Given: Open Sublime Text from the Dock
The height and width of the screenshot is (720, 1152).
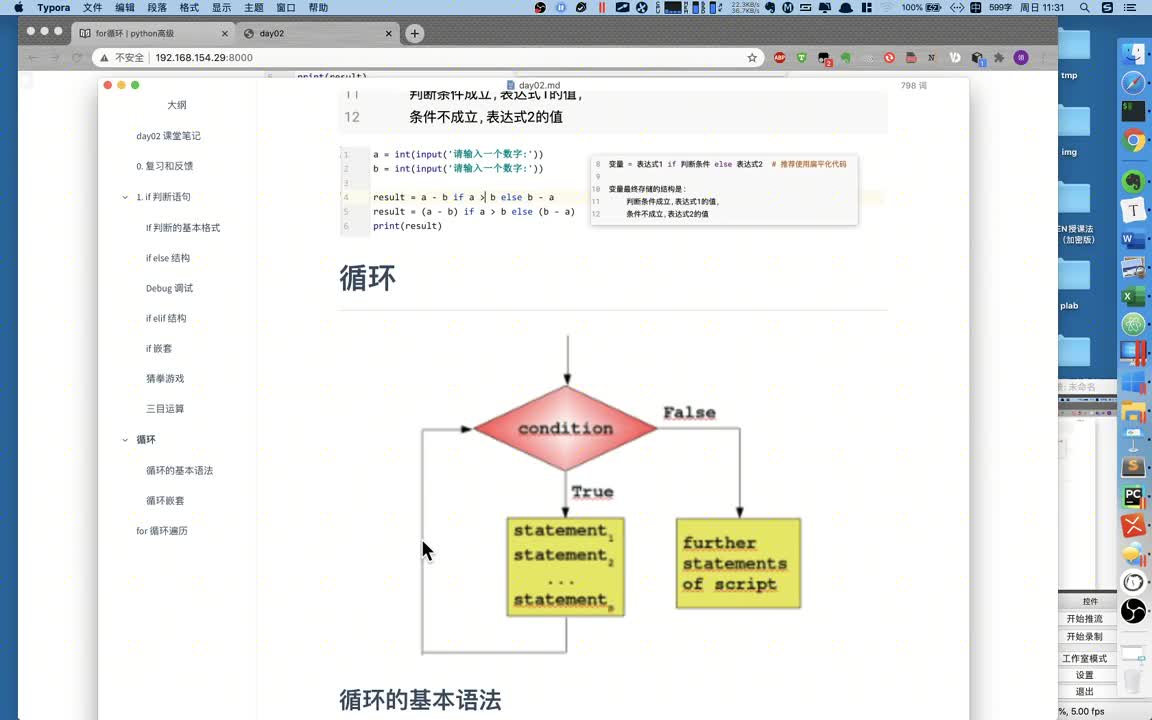Looking at the screenshot, I should pos(1134,467).
